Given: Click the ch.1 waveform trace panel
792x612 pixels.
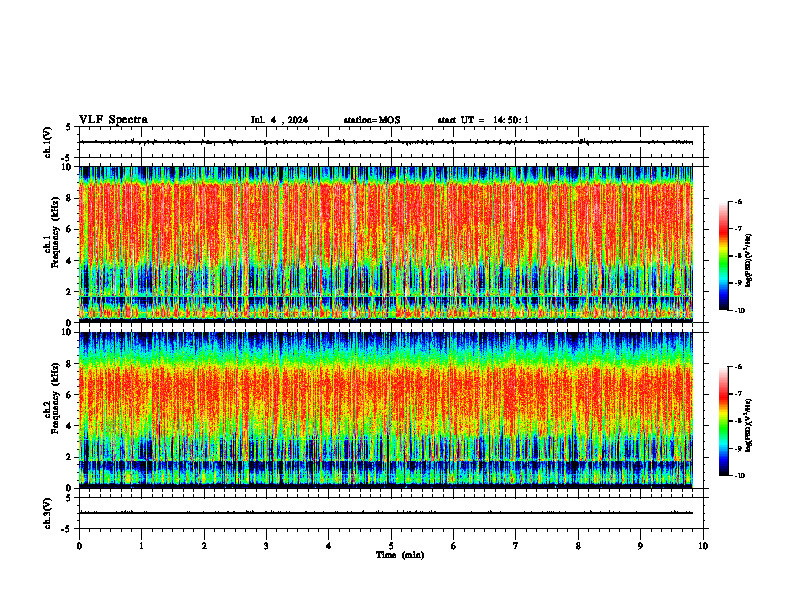Looking at the screenshot, I should tap(393, 142).
